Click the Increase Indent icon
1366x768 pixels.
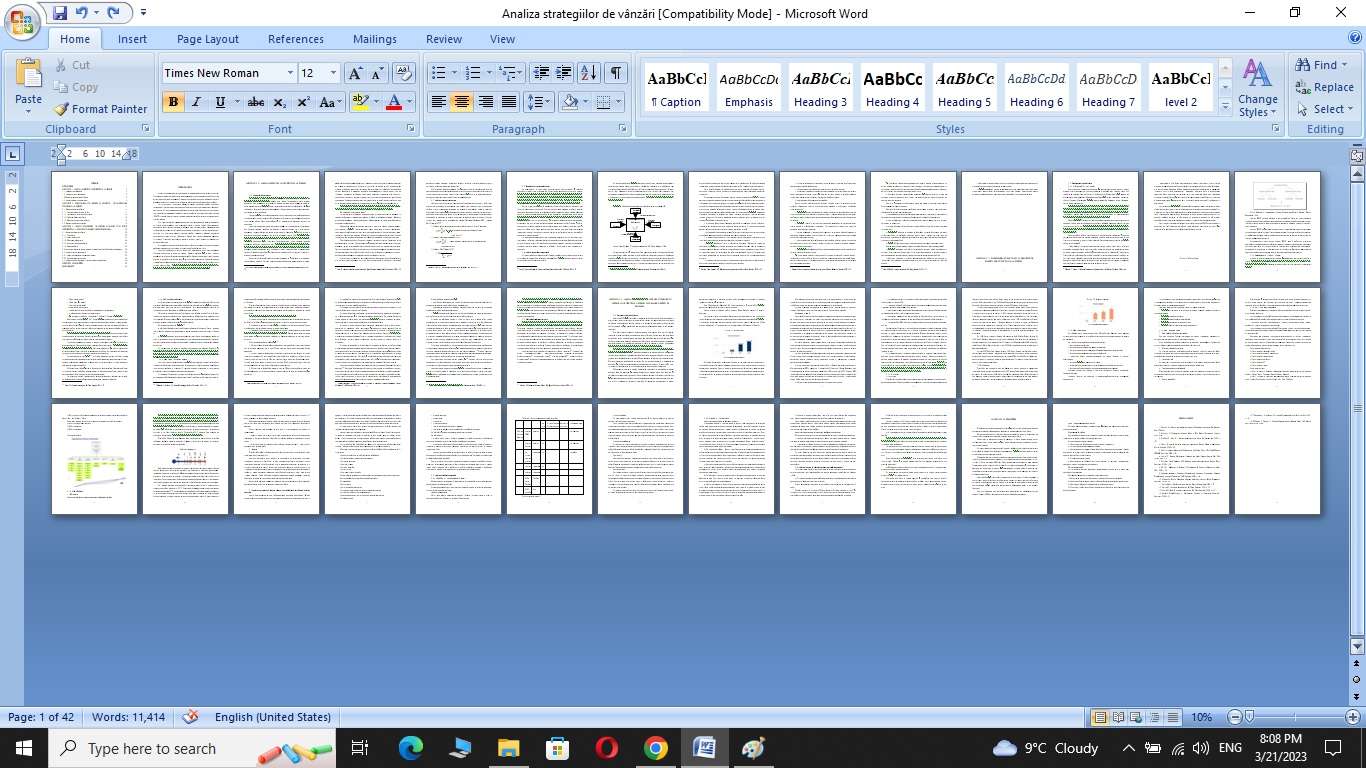564,73
